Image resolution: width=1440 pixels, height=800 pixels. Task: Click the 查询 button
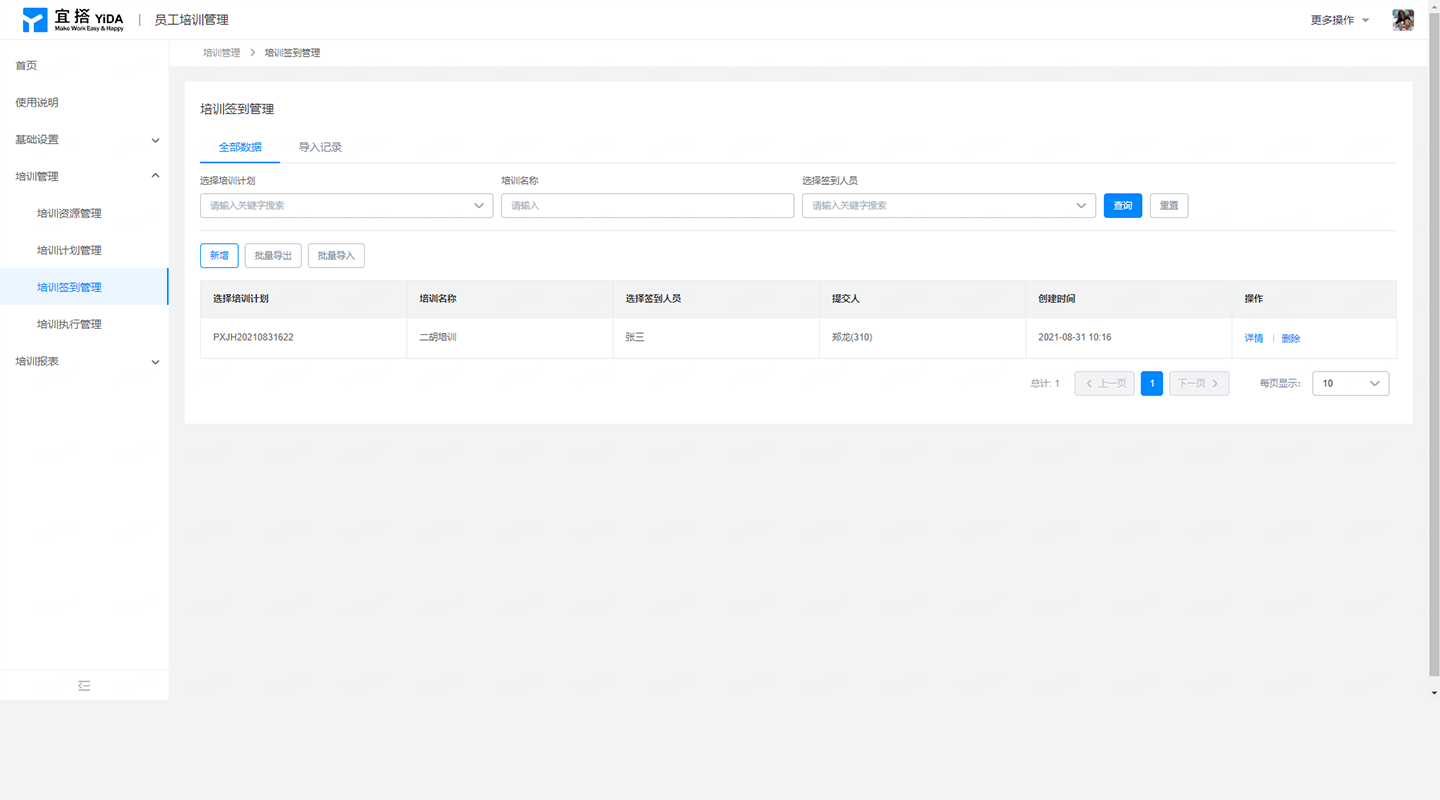coord(1123,206)
